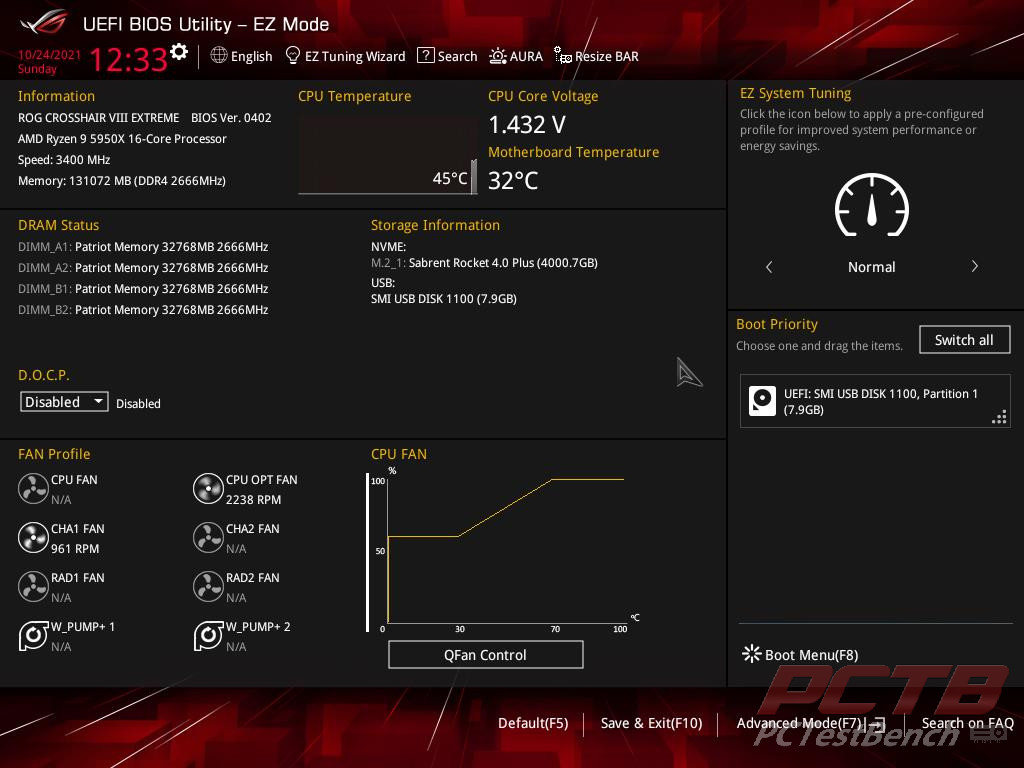Screen dimensions: 1024x768
Task: Open Boot Menu(F8)
Action: 801,654
